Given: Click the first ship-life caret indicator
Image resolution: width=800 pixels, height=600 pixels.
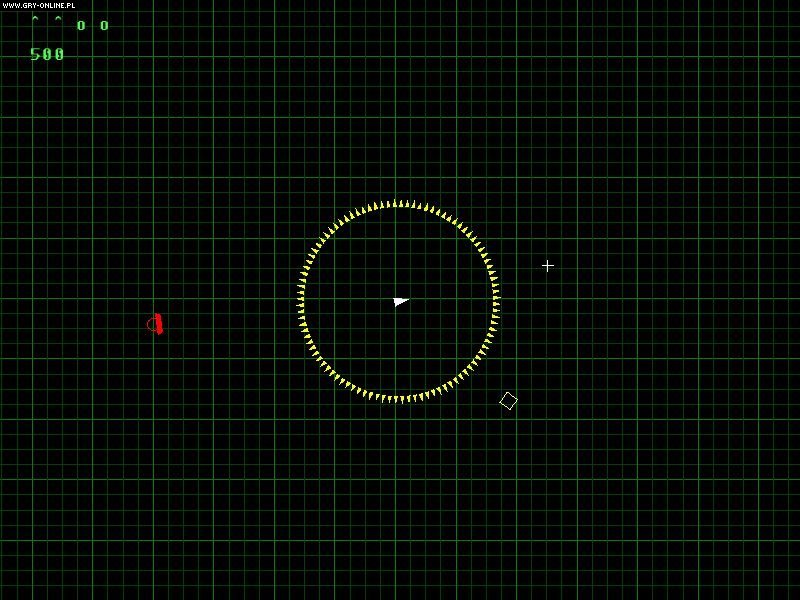Looking at the screenshot, I should 37,18.
